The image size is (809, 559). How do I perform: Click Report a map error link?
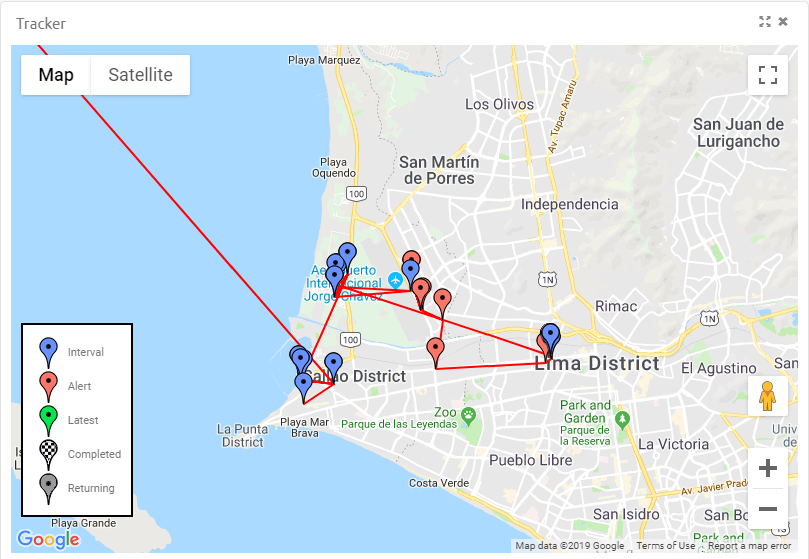(x=749, y=546)
